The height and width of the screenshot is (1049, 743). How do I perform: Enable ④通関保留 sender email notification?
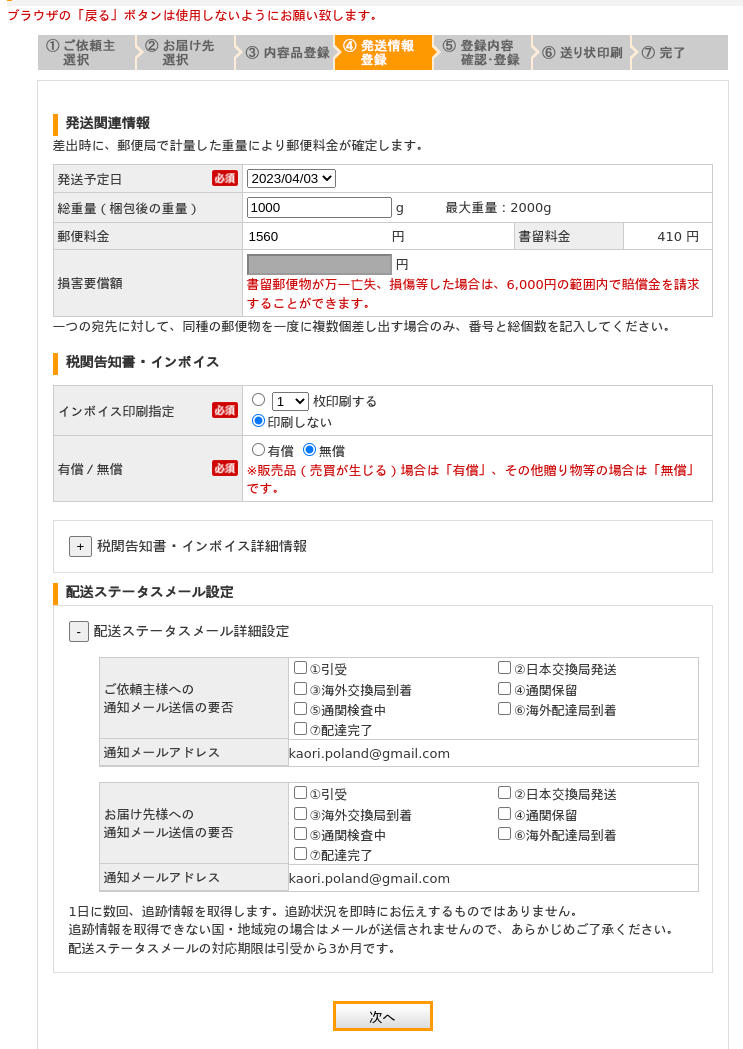(x=504, y=687)
